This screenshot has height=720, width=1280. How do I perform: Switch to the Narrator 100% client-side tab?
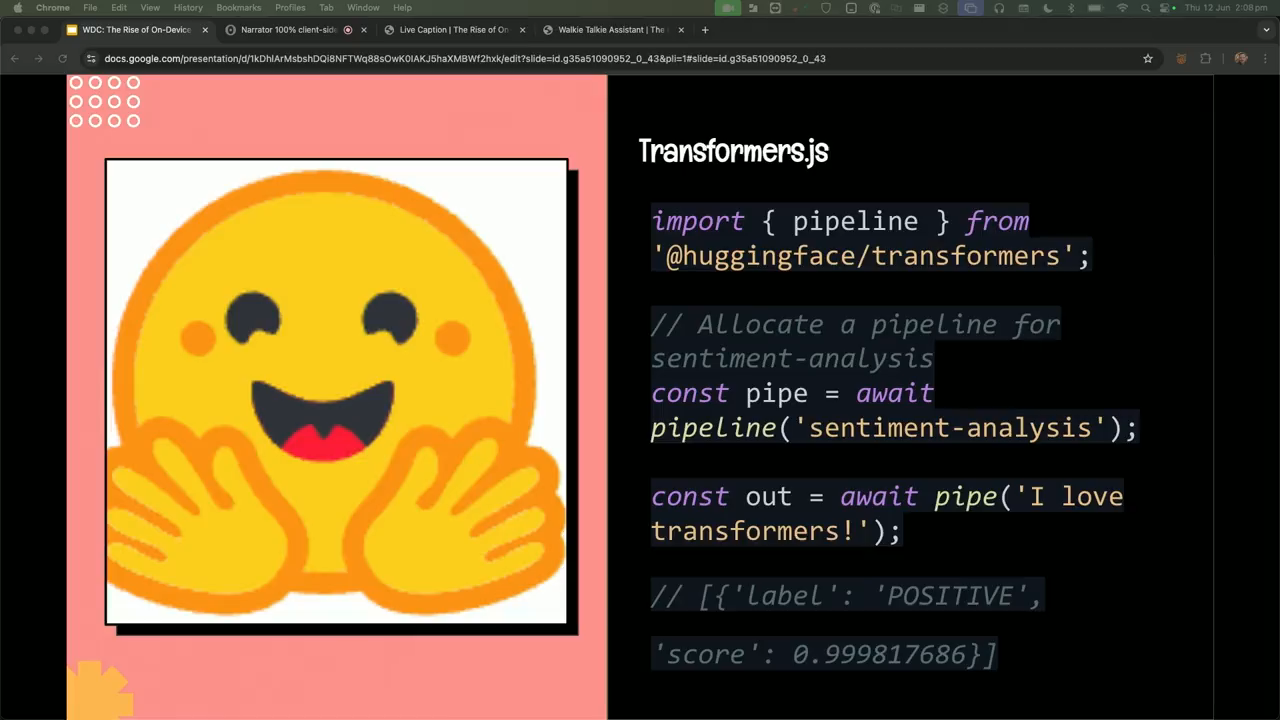tap(295, 30)
